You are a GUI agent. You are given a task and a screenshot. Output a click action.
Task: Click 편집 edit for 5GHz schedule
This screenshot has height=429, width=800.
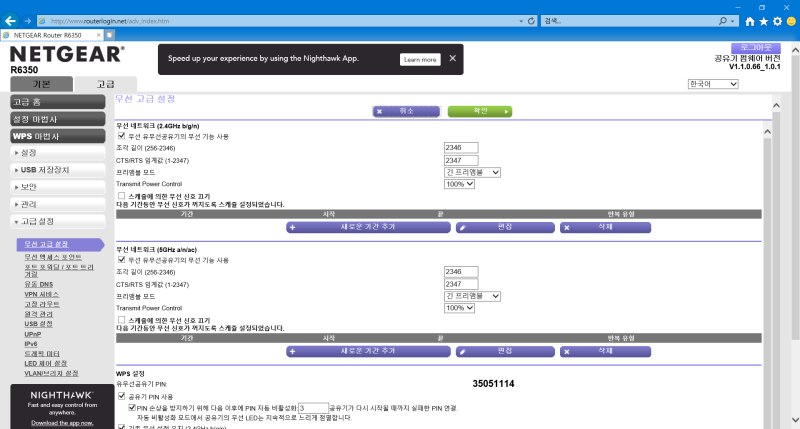[505, 351]
